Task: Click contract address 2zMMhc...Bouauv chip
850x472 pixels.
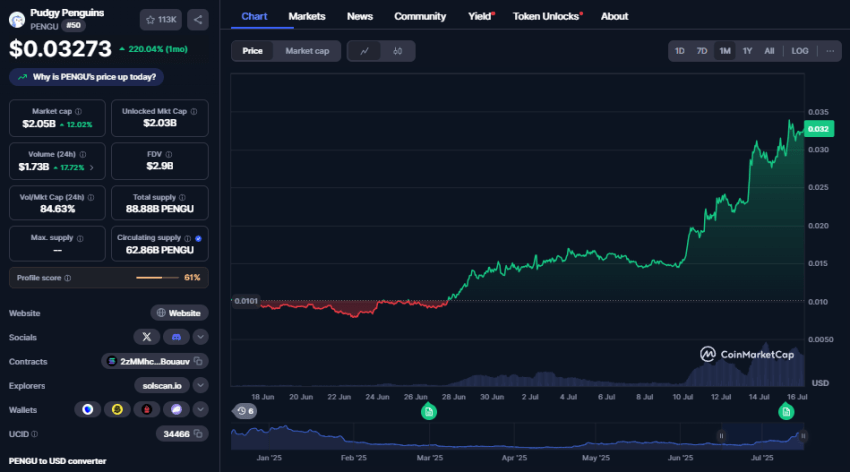Action: click(154, 361)
